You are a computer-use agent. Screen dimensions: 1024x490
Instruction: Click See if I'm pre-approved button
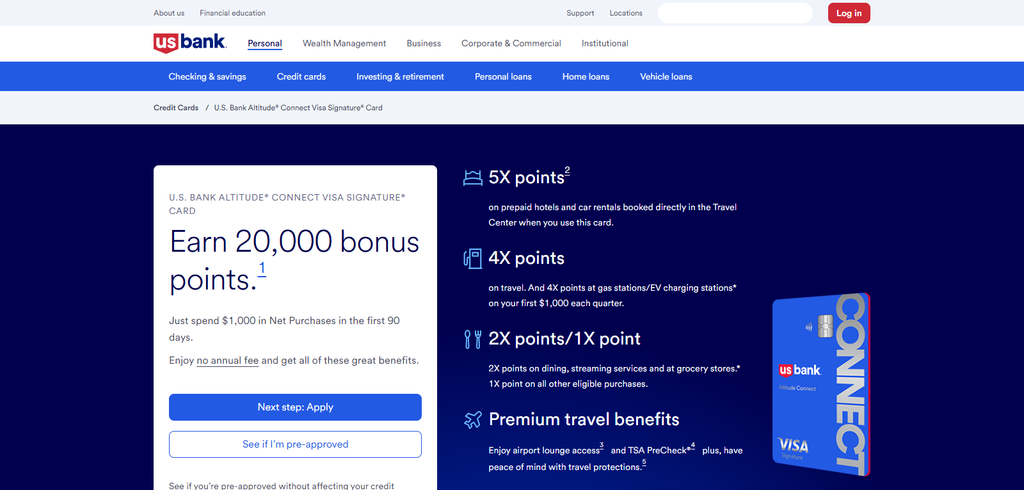click(x=295, y=444)
